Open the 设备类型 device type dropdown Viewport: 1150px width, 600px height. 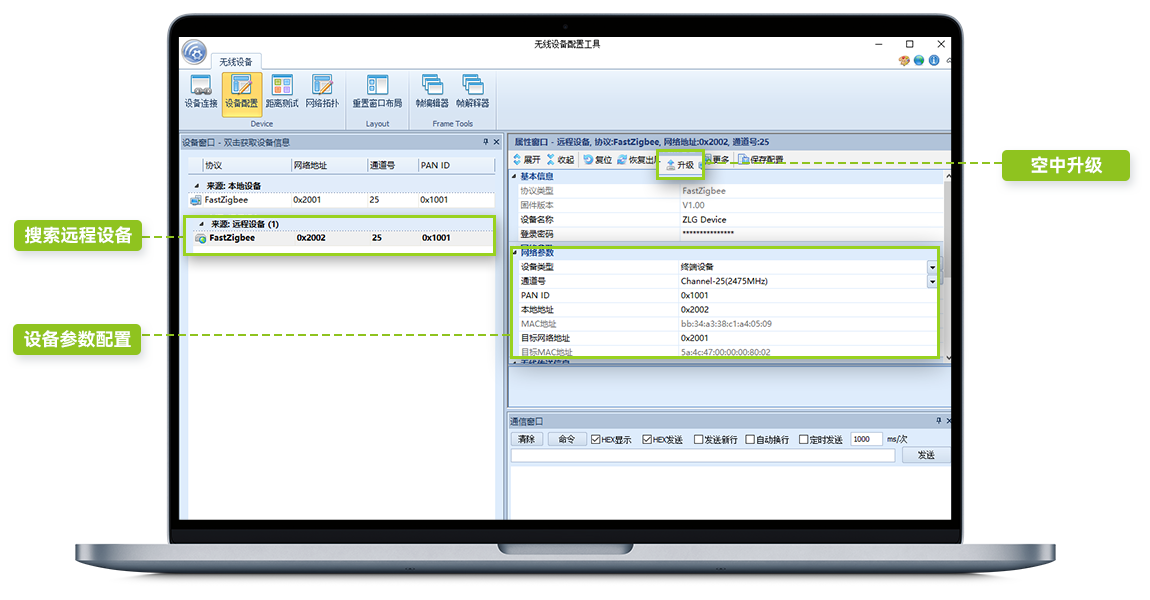[932, 267]
